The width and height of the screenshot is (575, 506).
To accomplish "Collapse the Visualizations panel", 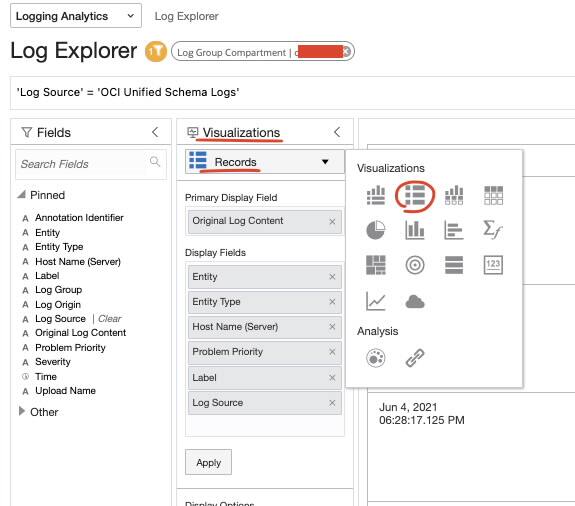I will (x=337, y=132).
